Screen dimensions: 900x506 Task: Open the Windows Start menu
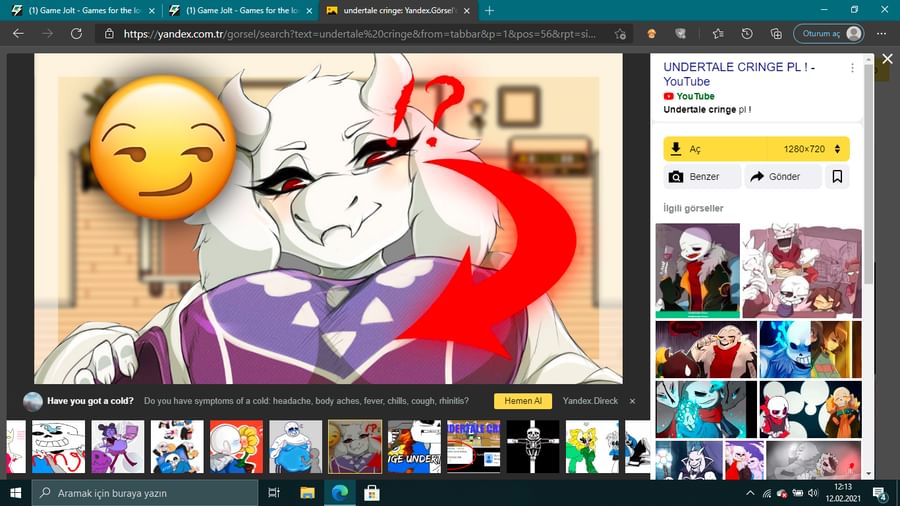(x=15, y=493)
